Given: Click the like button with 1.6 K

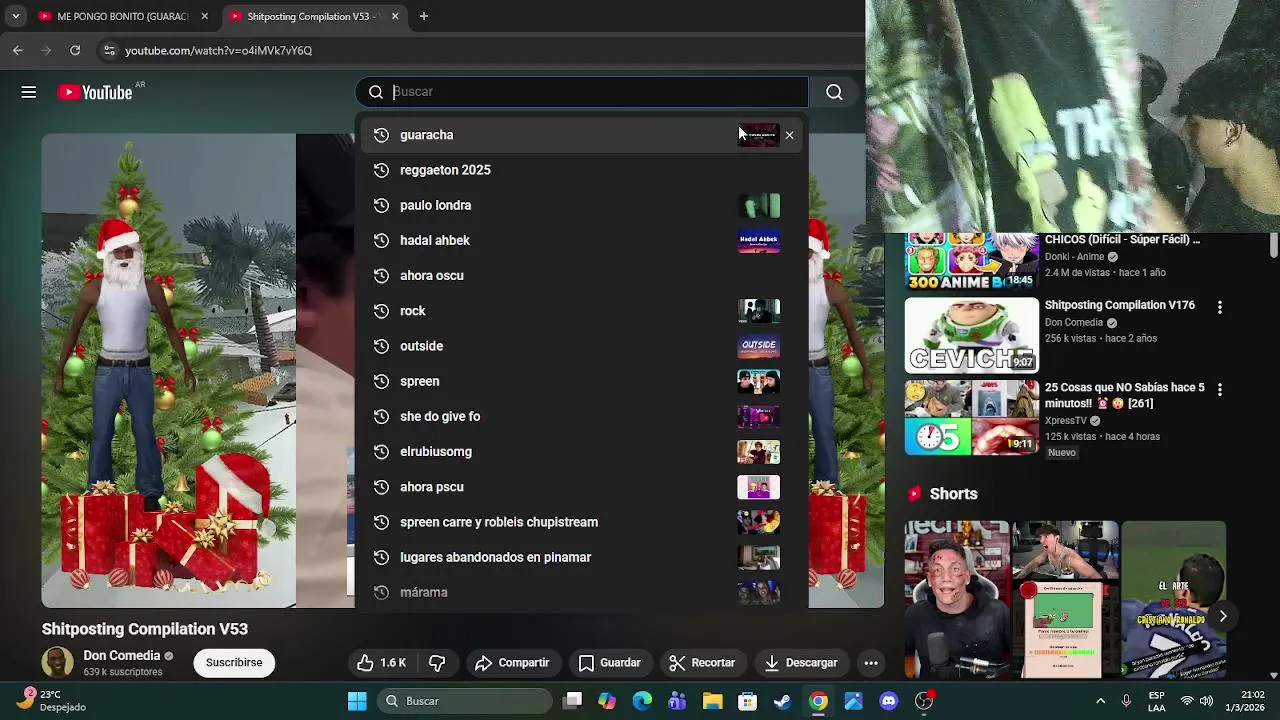Looking at the screenshot, I should point(382,663).
